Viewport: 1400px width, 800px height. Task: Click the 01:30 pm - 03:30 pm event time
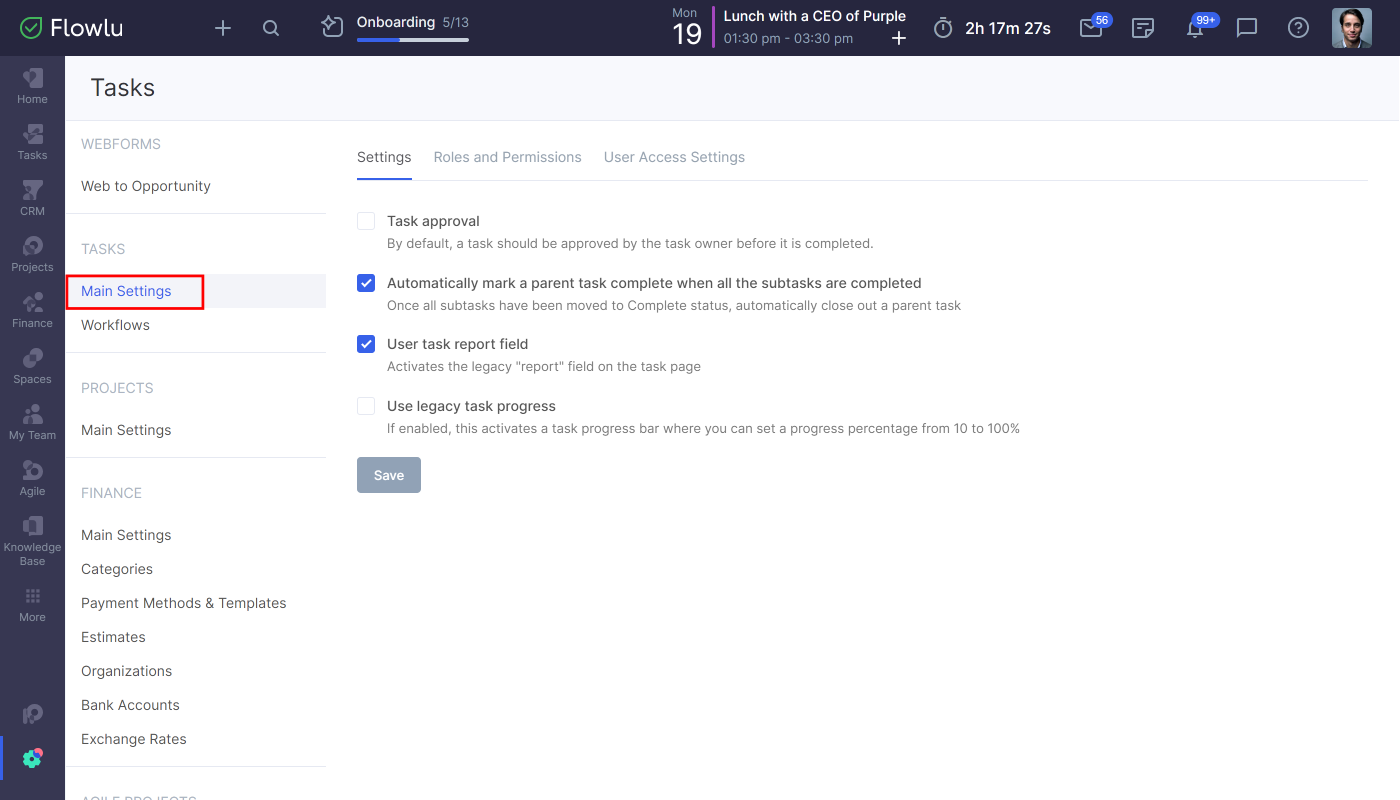point(788,39)
